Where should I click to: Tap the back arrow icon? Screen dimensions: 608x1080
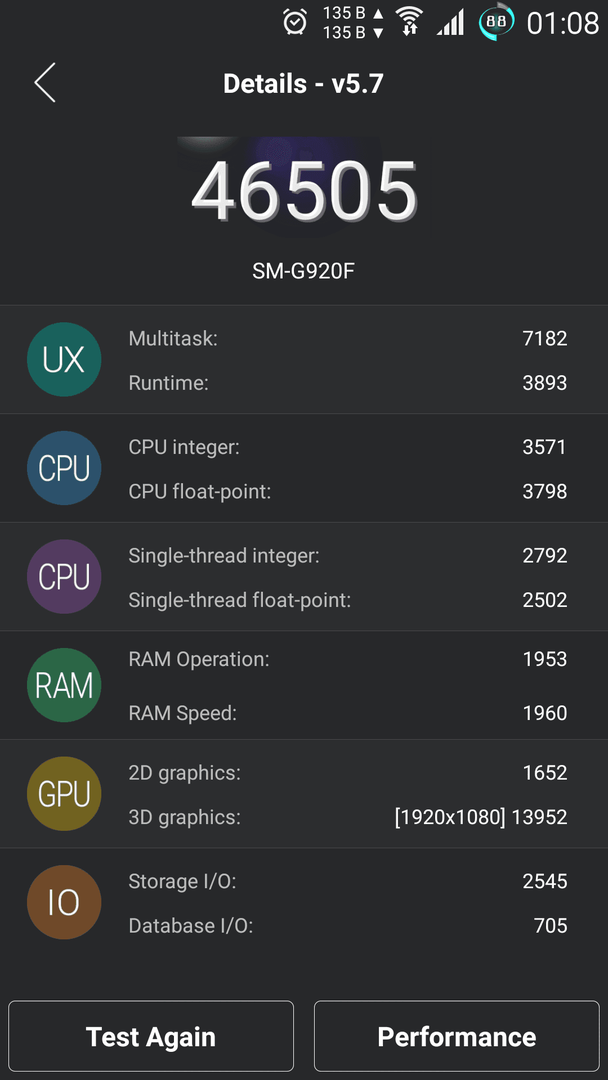45,83
